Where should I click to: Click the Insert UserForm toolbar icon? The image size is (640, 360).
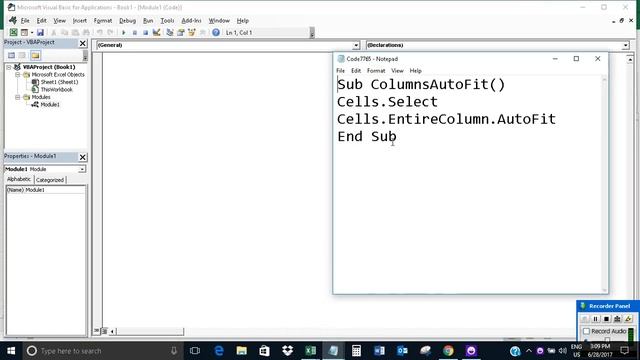[24, 32]
